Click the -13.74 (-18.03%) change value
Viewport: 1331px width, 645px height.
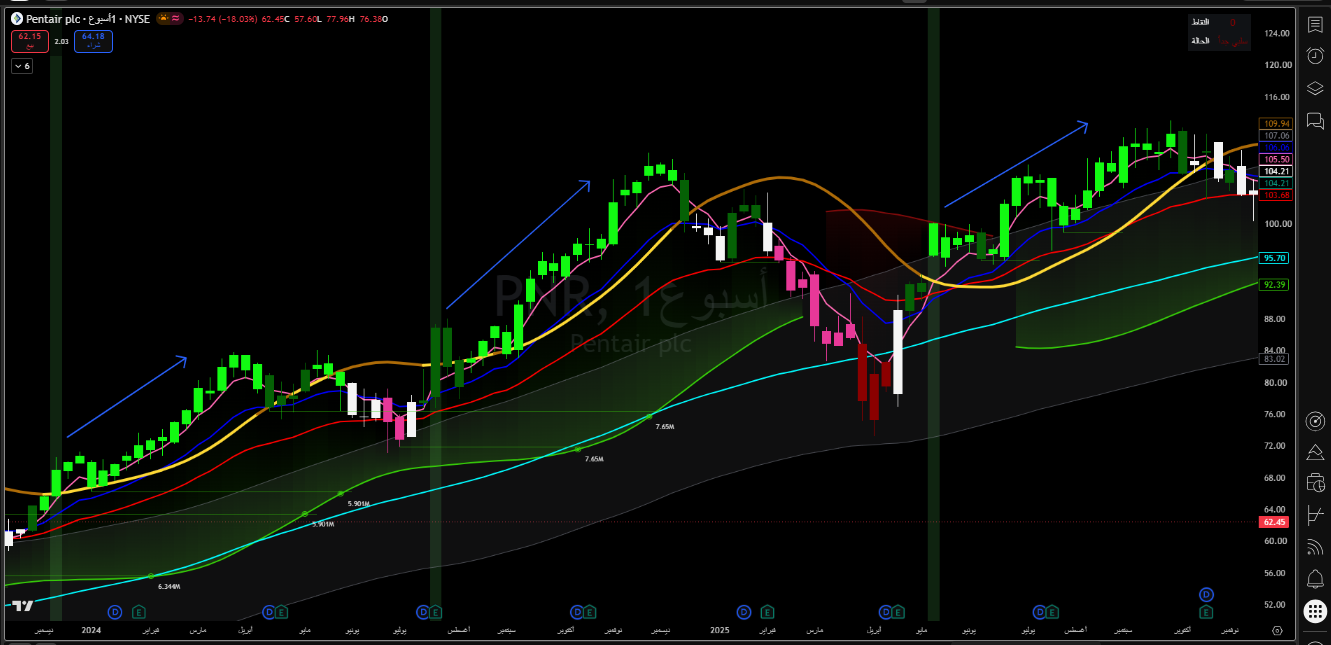pyautogui.click(x=225, y=19)
